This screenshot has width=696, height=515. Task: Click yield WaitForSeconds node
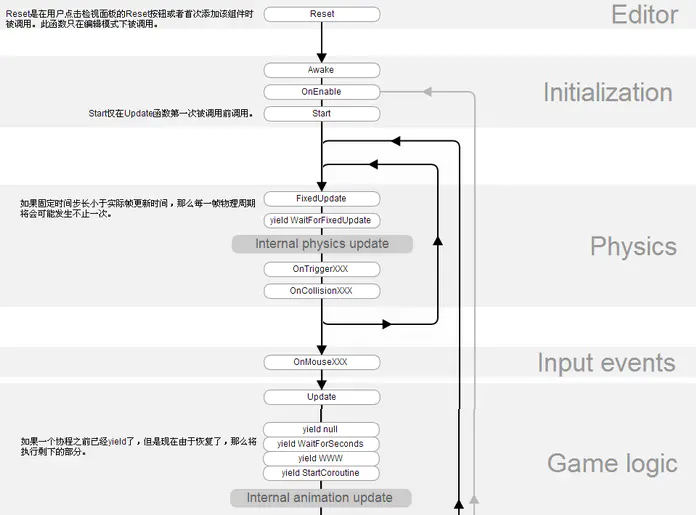[x=321, y=444]
